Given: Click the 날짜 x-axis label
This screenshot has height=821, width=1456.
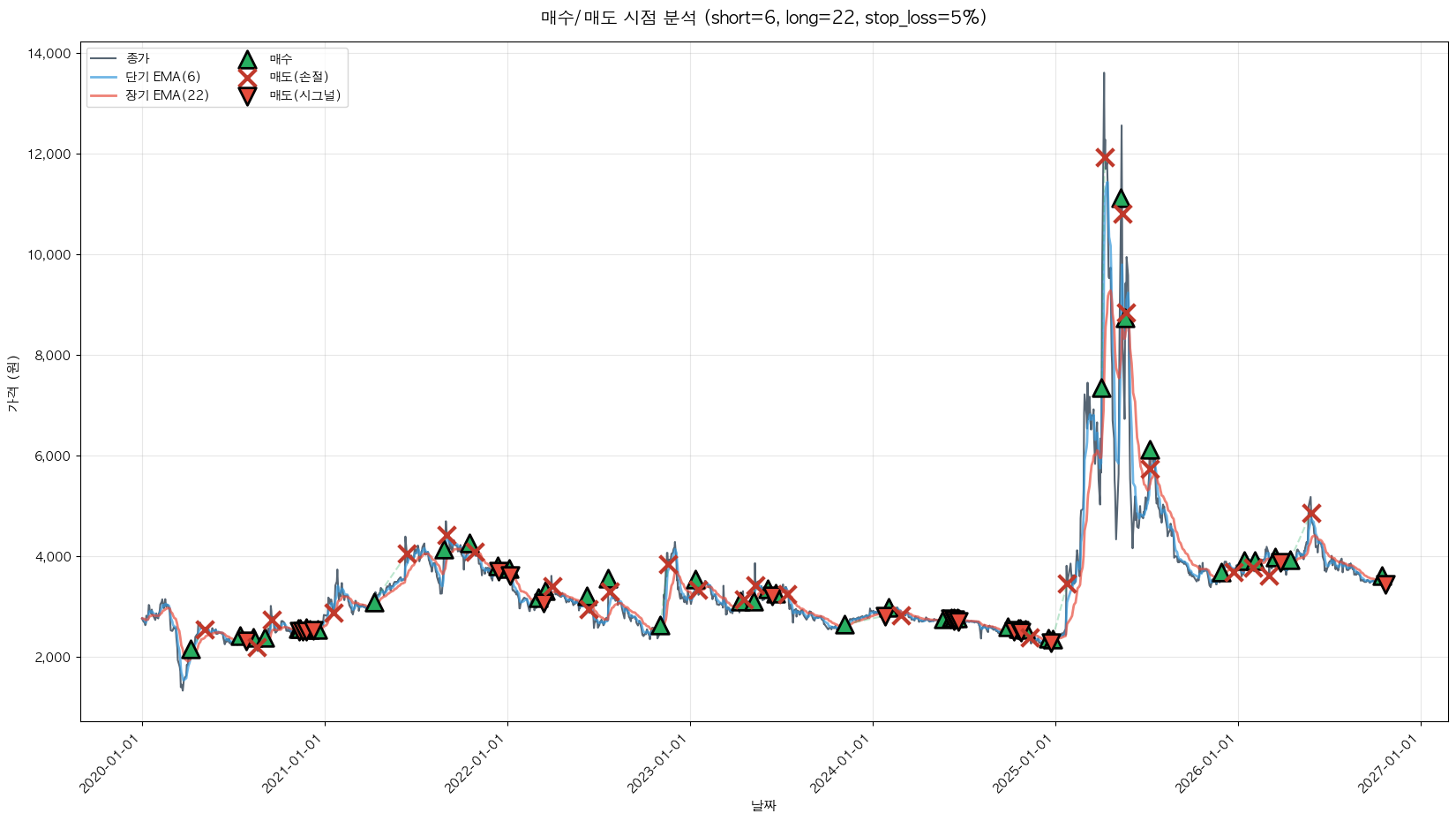Looking at the screenshot, I should coord(763,805).
